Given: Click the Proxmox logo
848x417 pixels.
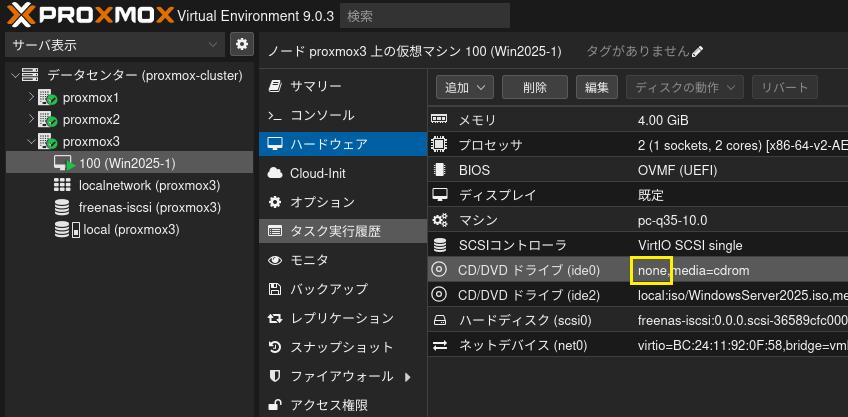Looking at the screenshot, I should pos(90,15).
